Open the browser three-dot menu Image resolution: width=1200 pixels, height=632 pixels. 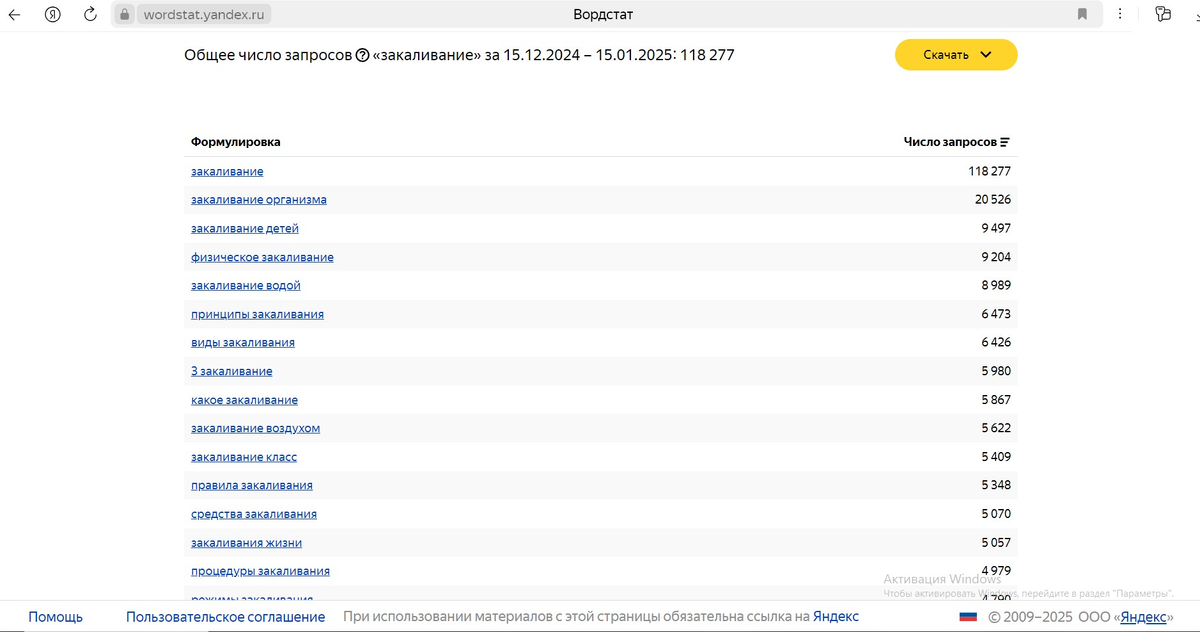tap(1119, 14)
